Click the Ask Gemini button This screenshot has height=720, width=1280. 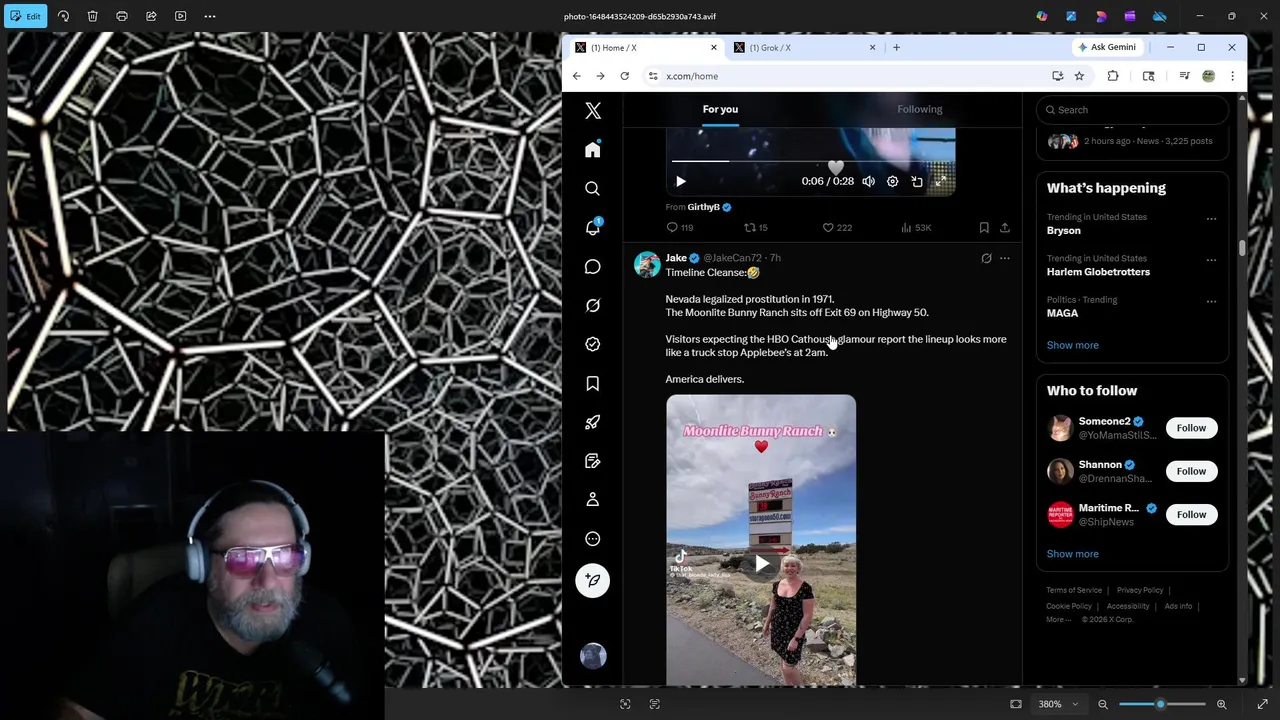(x=1107, y=47)
